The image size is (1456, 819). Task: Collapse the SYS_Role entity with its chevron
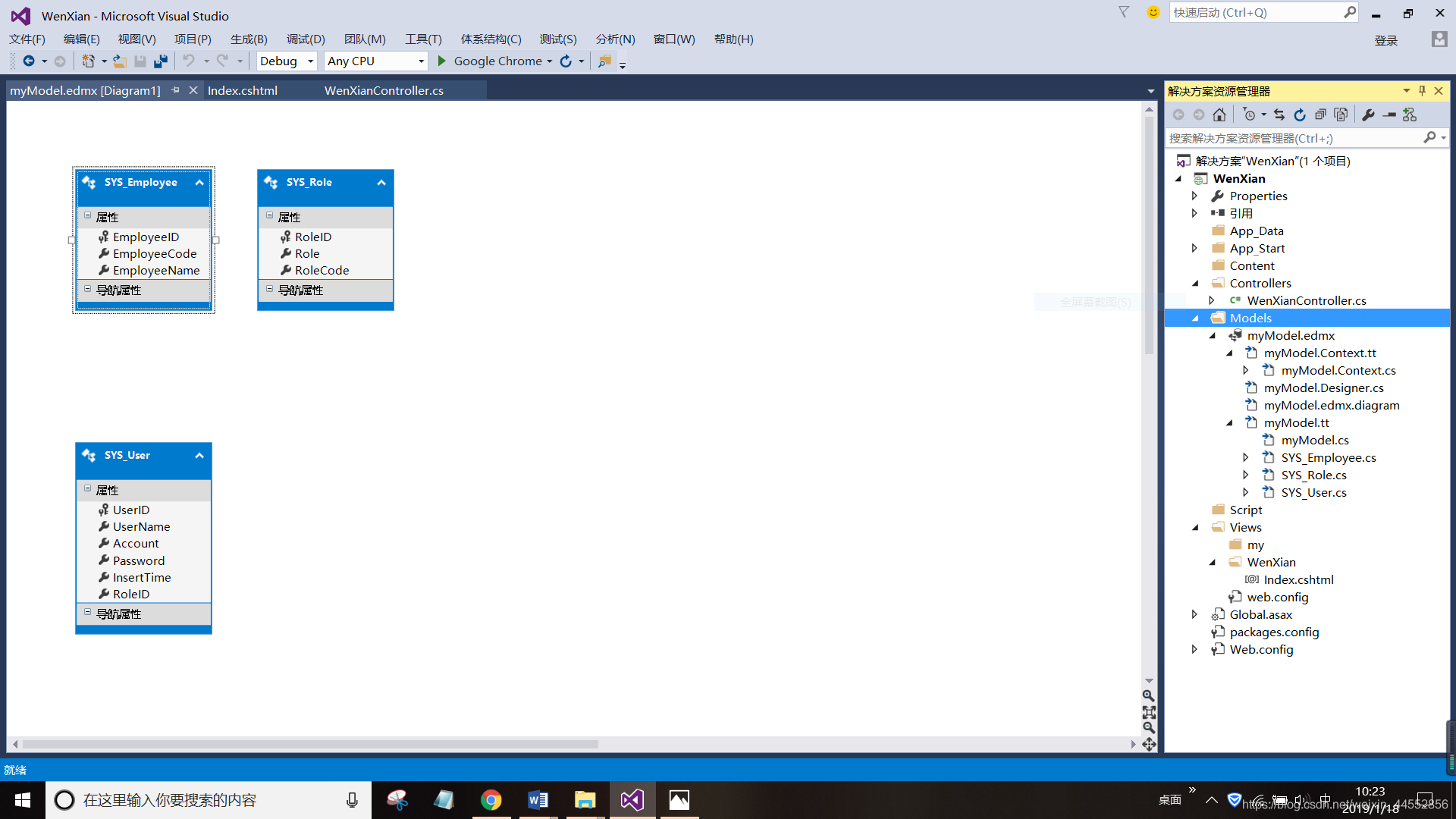381,183
